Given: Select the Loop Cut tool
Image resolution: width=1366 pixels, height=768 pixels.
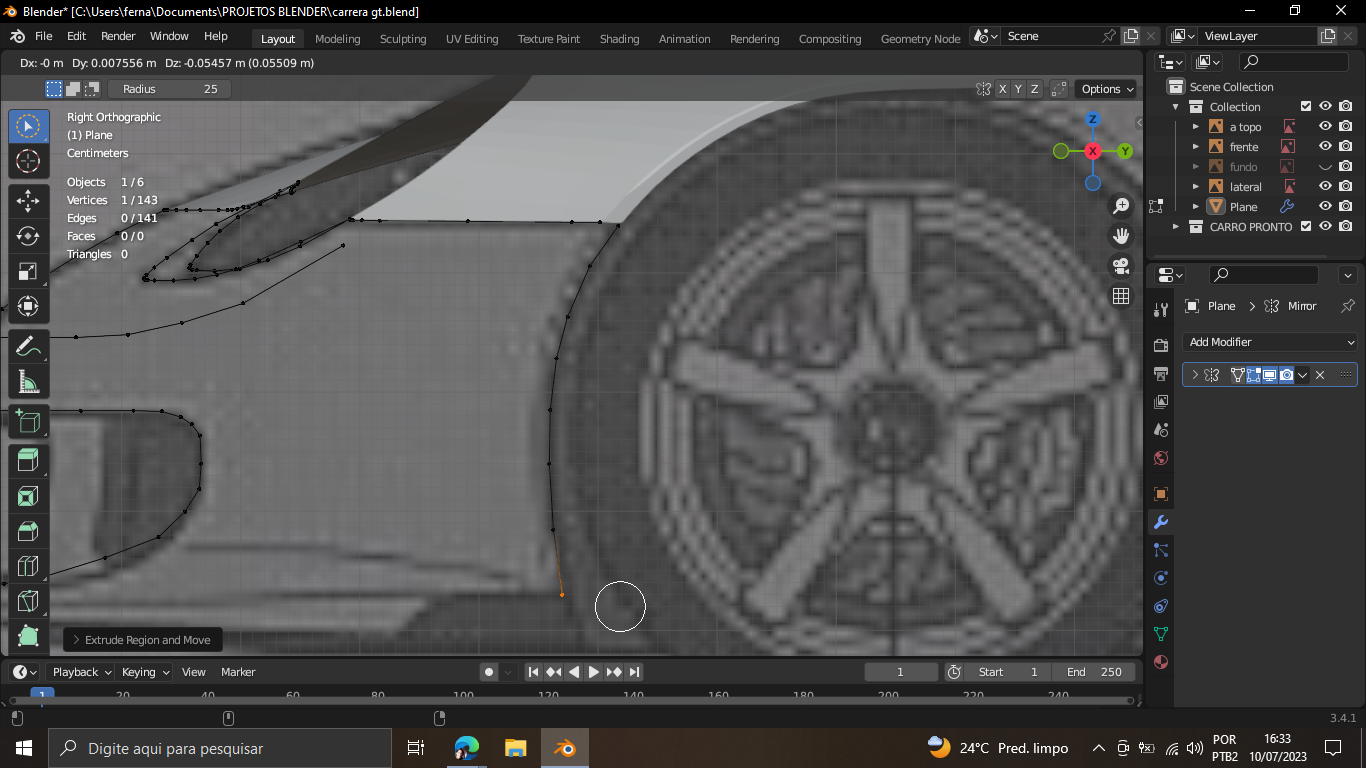Looking at the screenshot, I should 28,566.
